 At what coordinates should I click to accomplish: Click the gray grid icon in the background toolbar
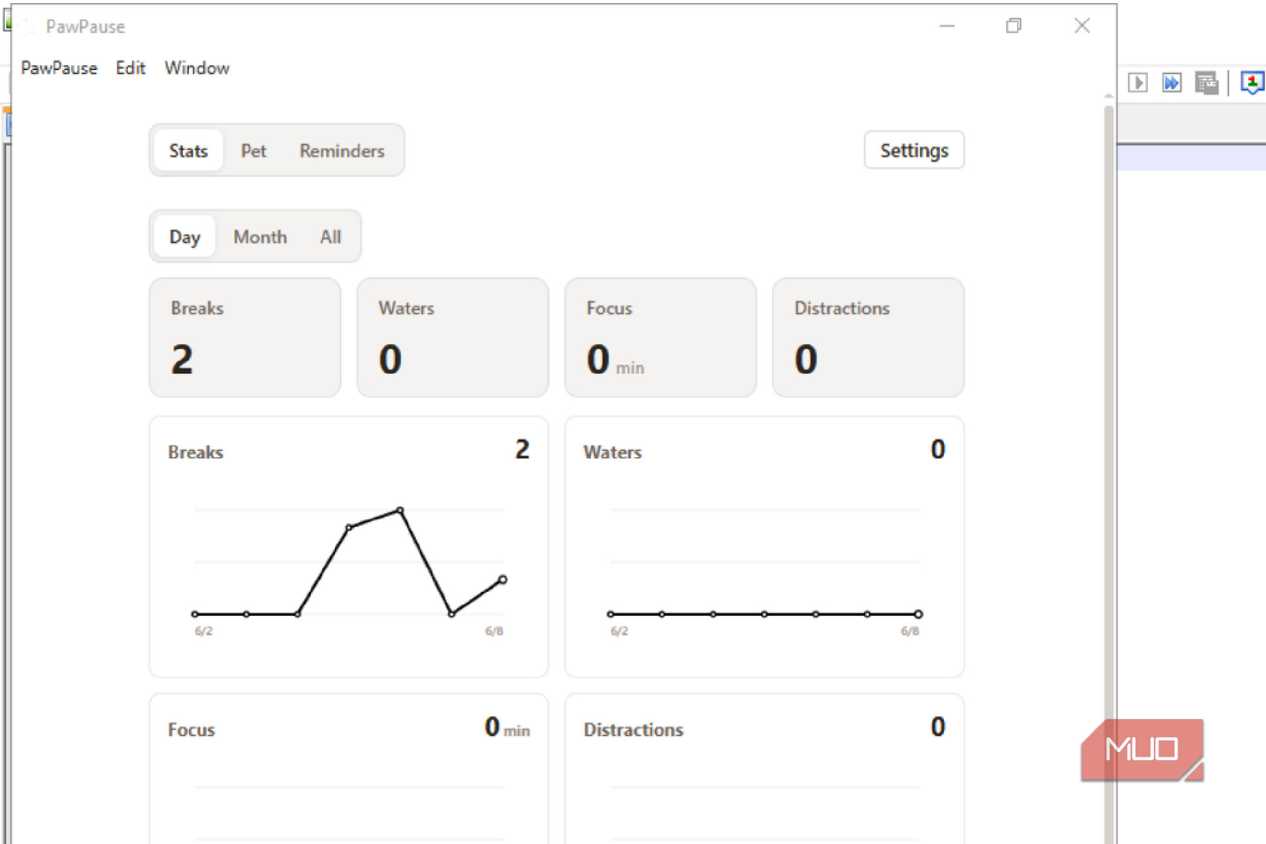[x=1206, y=82]
